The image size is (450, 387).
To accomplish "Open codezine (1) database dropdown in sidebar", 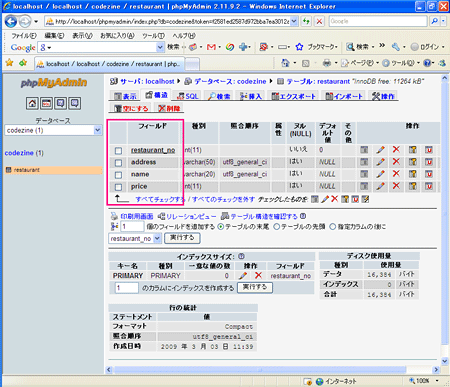I will pyautogui.click(x=53, y=130).
